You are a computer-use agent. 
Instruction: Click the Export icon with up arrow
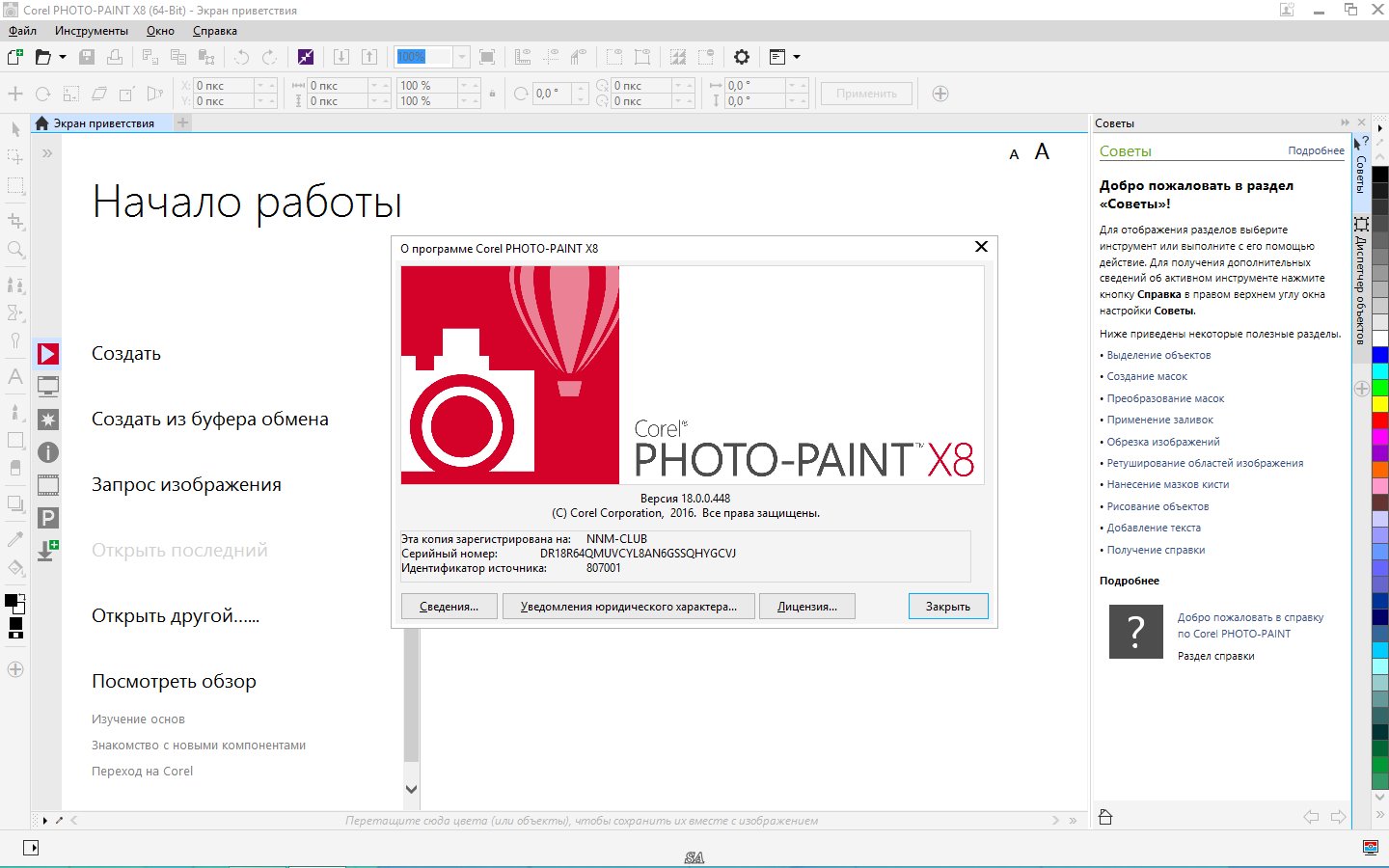(x=369, y=57)
